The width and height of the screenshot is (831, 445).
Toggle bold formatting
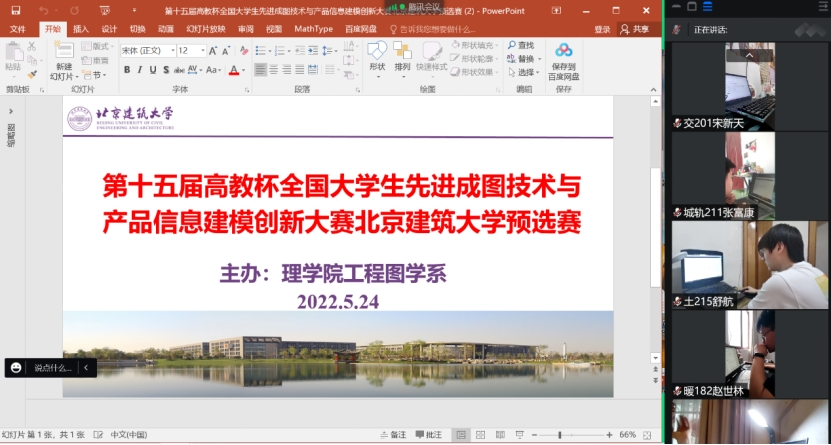[127, 70]
